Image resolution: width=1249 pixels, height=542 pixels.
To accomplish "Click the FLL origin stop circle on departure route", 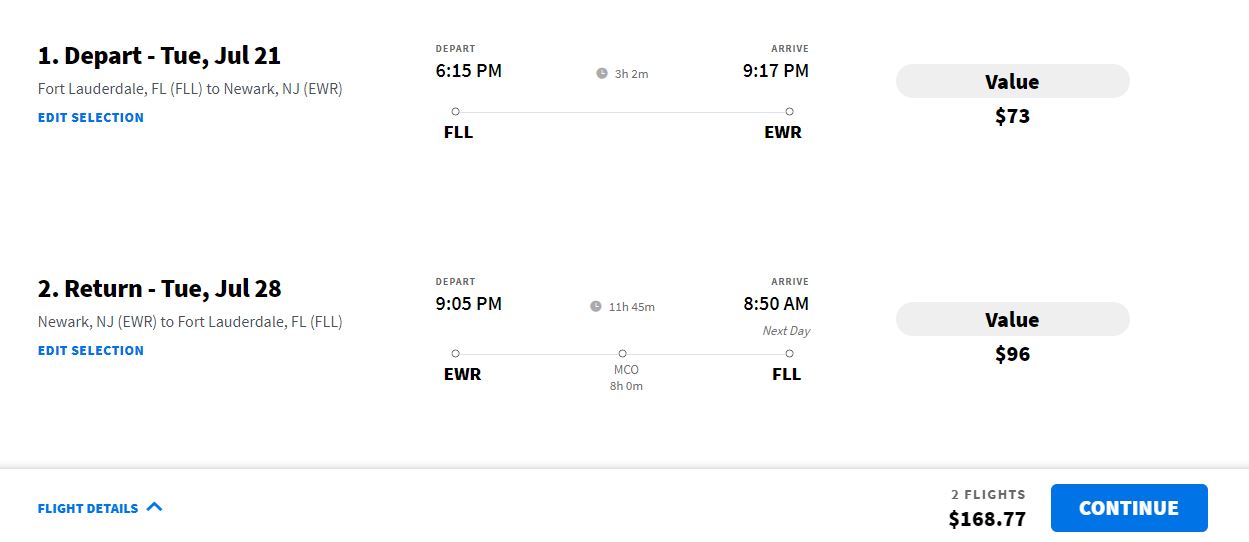I will coord(455,112).
